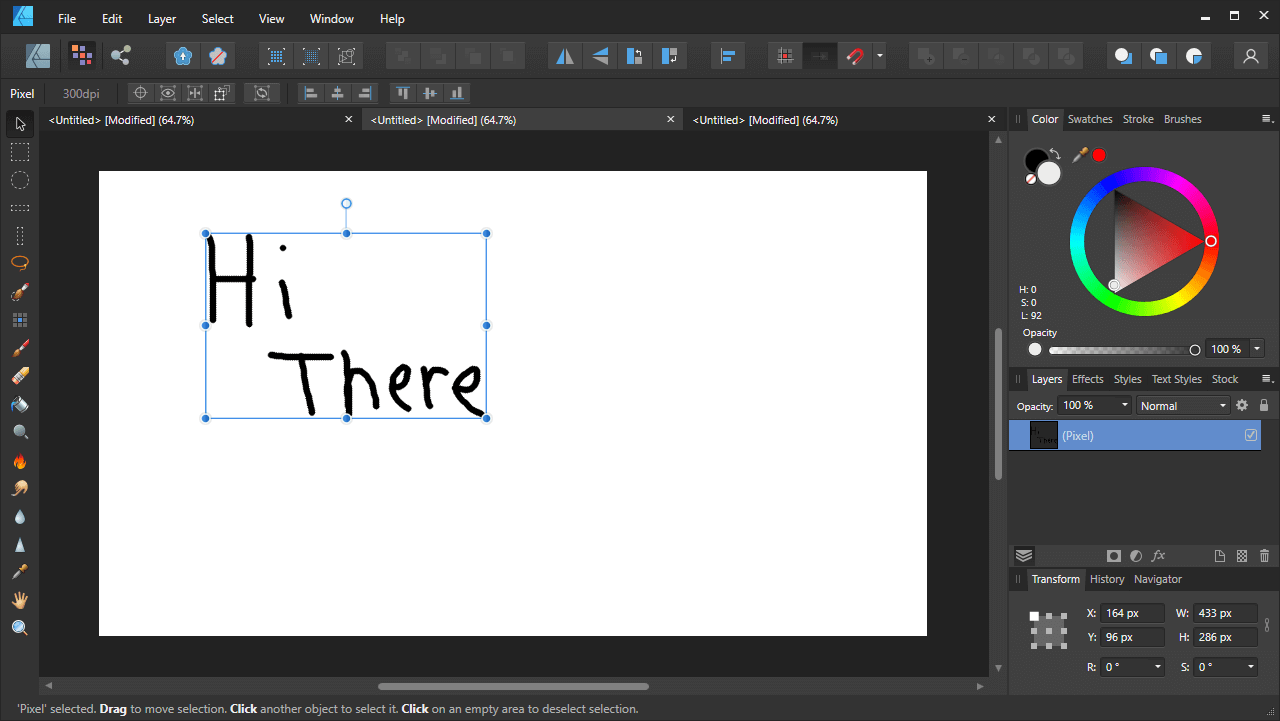Screen dimensions: 1280x721
Task: Switch to the Swatches tab
Action: click(1089, 119)
